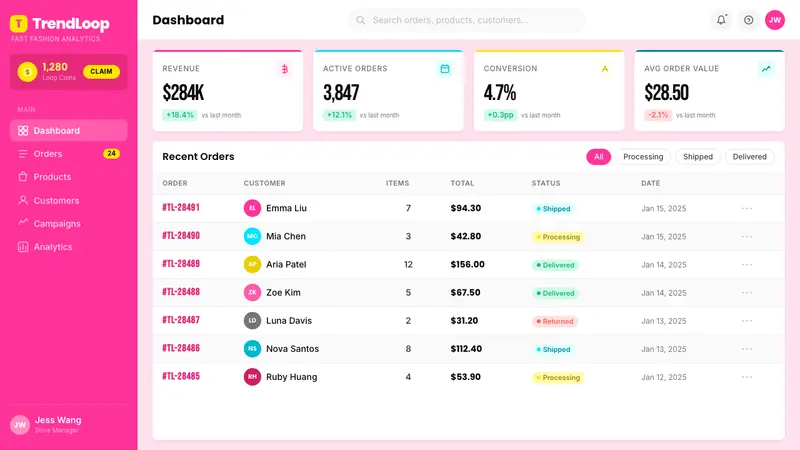This screenshot has width=800, height=450.
Task: Click the Dashboard grid icon in sidebar
Action: [x=23, y=131]
